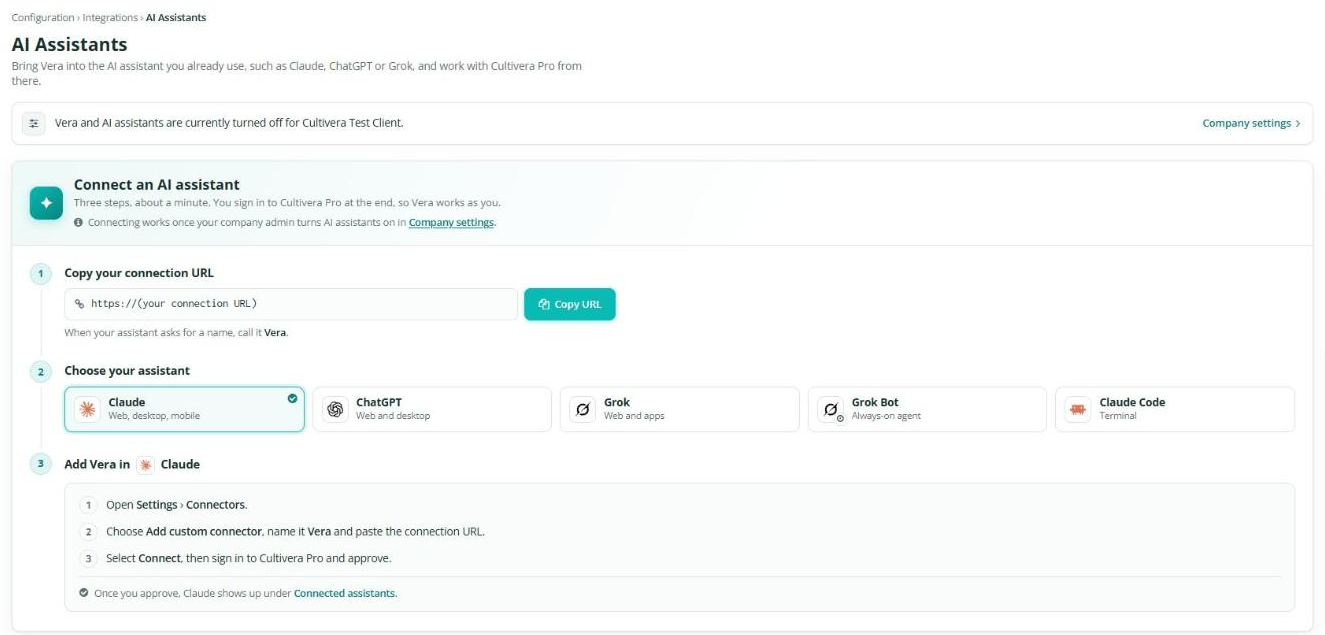Click the Connect an AI assistant heading

157,184
